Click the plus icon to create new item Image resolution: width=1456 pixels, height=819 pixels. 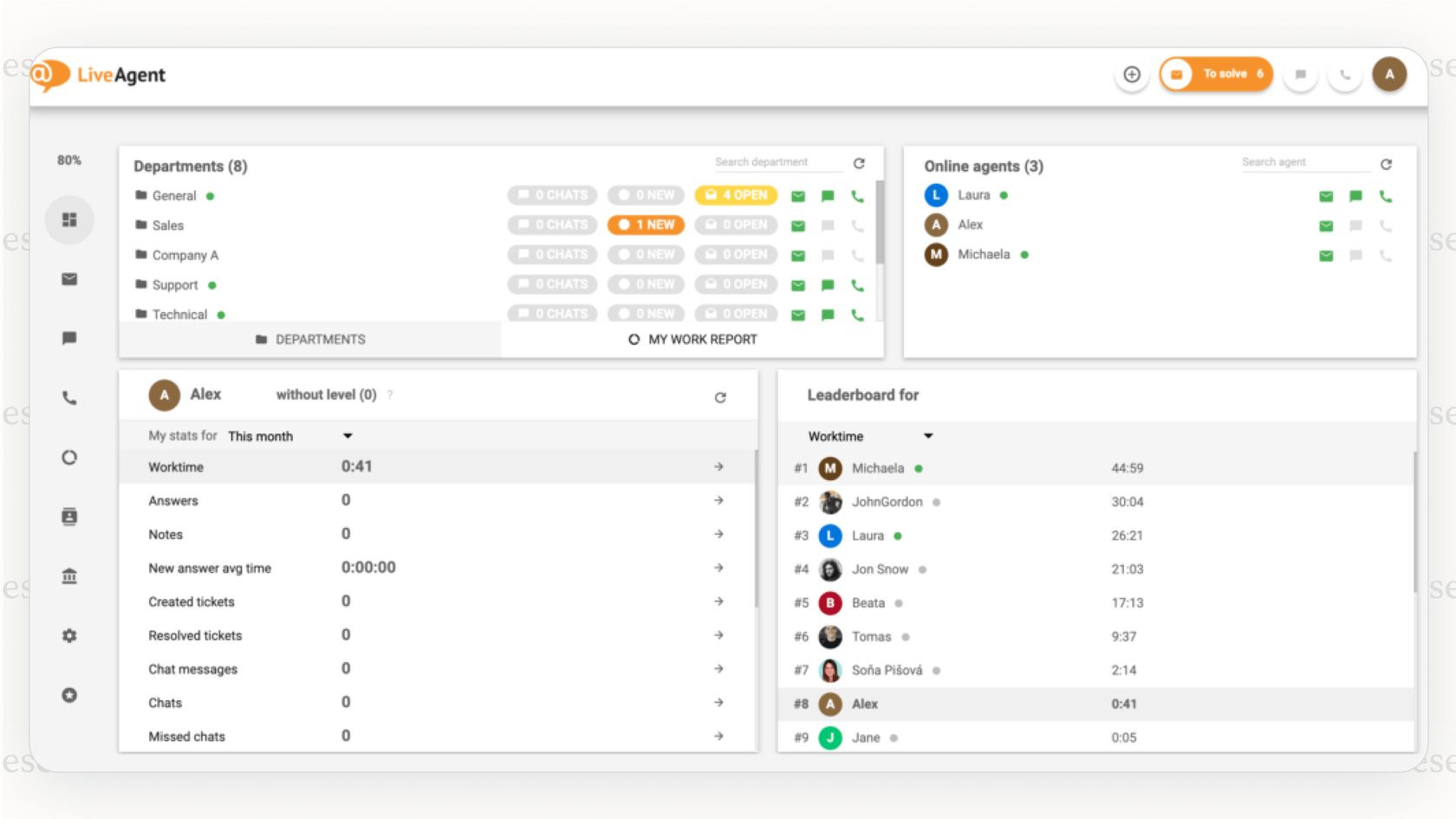(1132, 75)
